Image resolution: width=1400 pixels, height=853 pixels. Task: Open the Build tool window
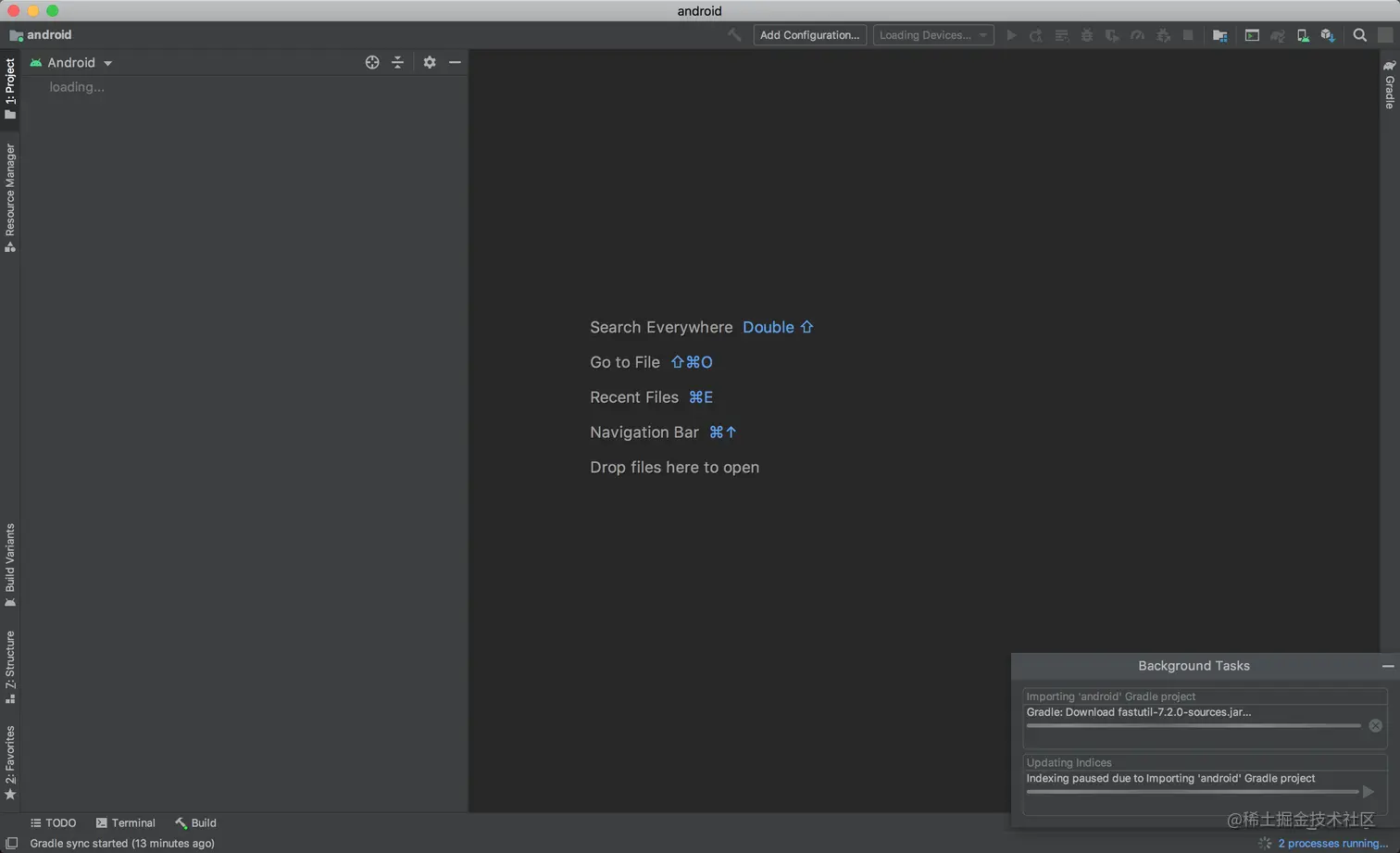click(195, 822)
